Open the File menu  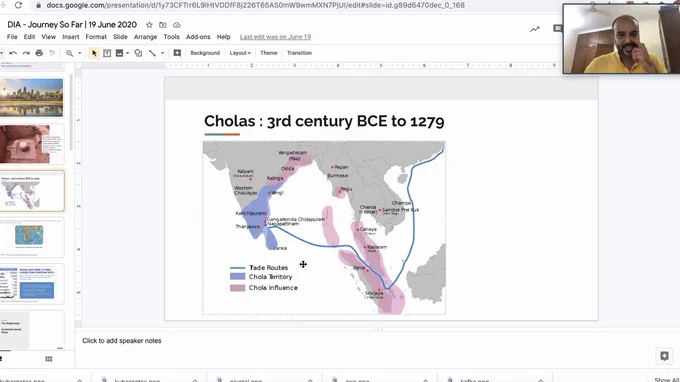coord(12,37)
